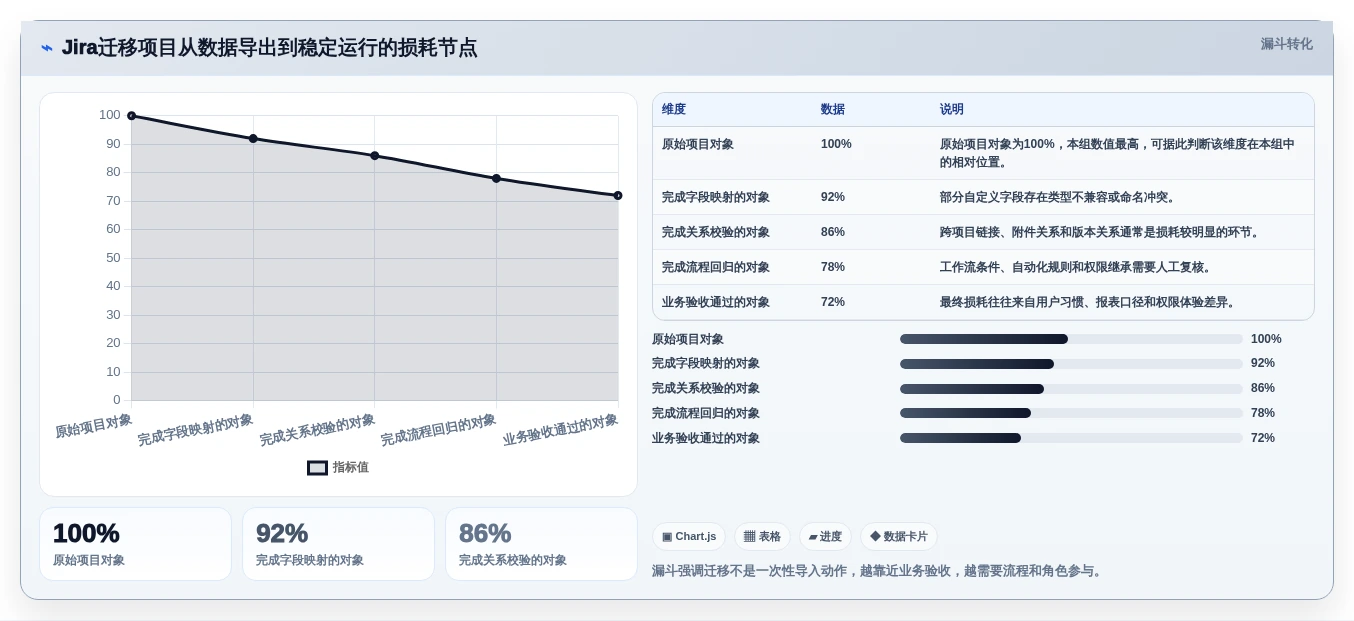Click the 92% value in the table
This screenshot has width=1354, height=621.
(833, 197)
